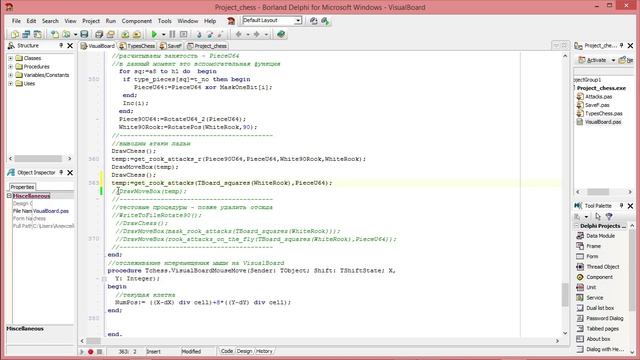Collapse the Delphi Projects palette category
Screen dimensions: 640x360
pos(577,226)
